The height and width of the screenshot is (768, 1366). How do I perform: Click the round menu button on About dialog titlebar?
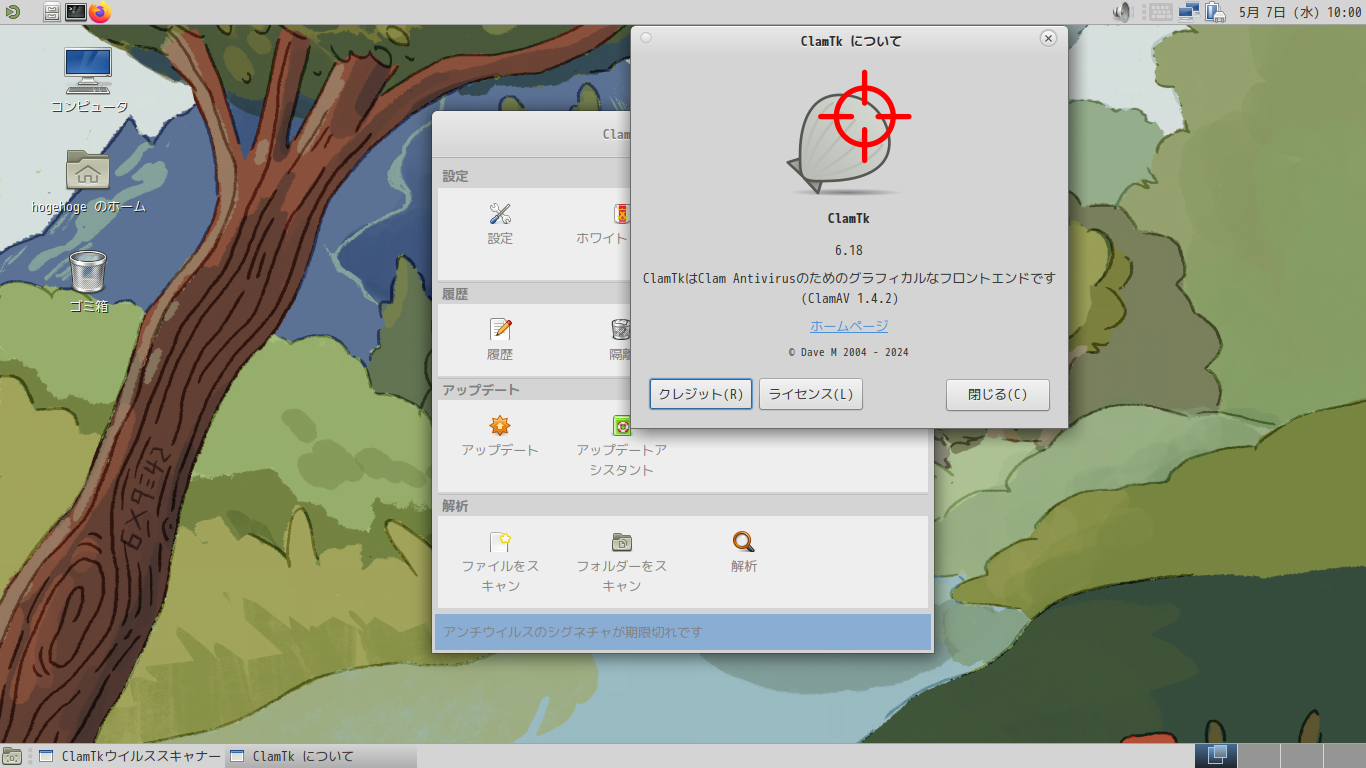click(646, 38)
